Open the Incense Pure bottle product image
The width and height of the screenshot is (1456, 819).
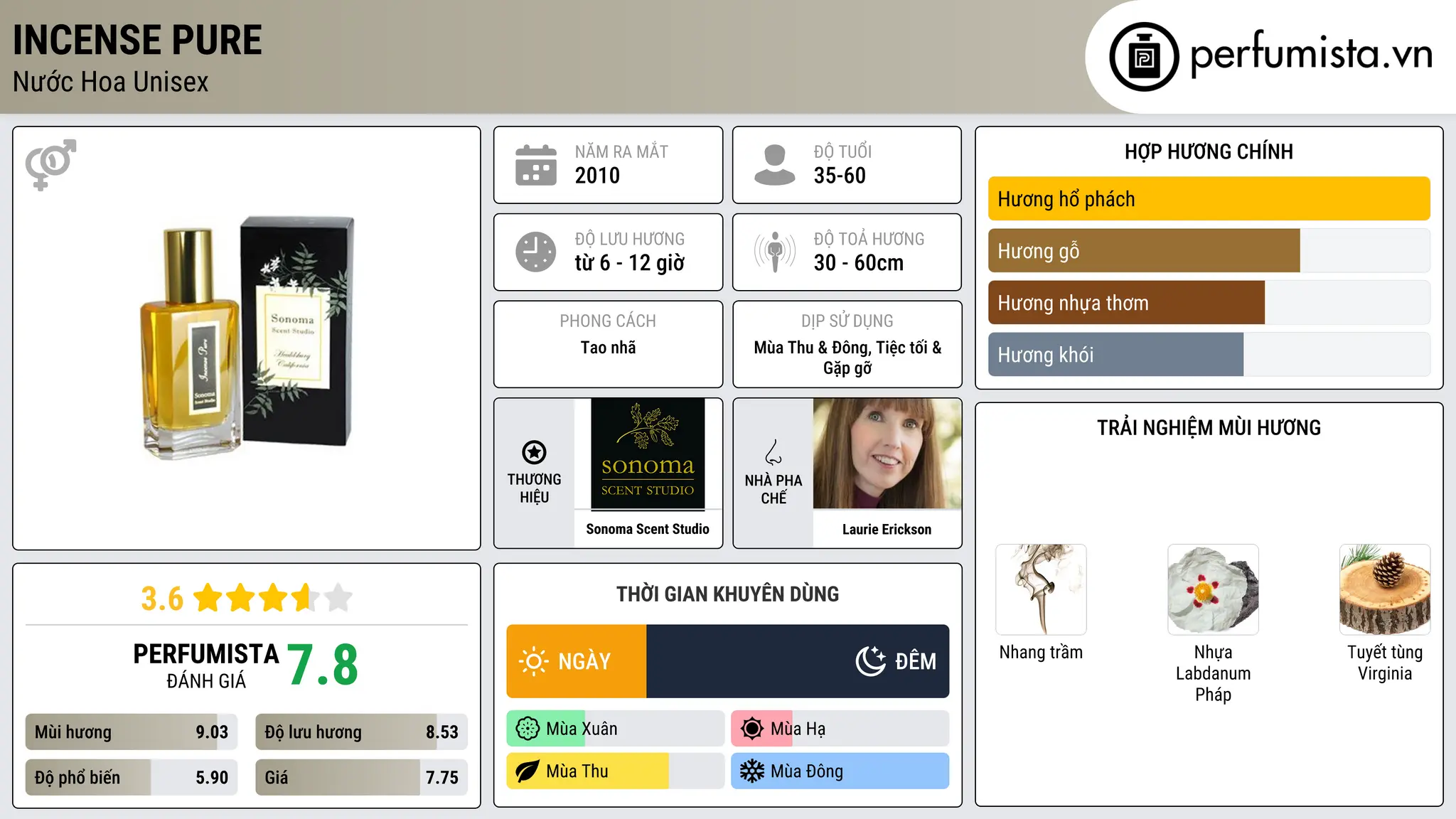point(247,337)
